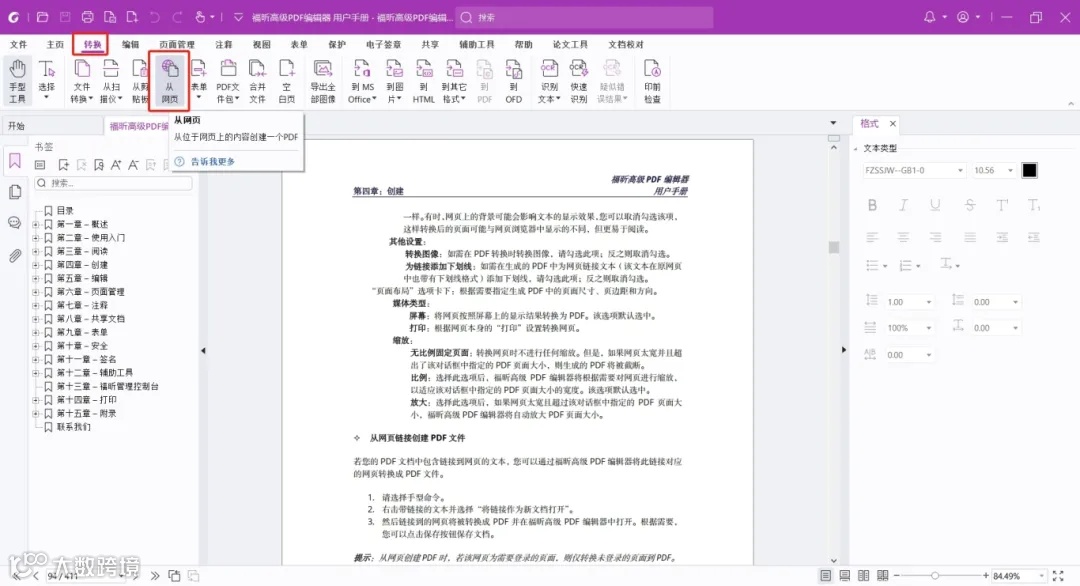Convert to MS Office format
This screenshot has width=1080, height=586.
click(x=362, y=81)
